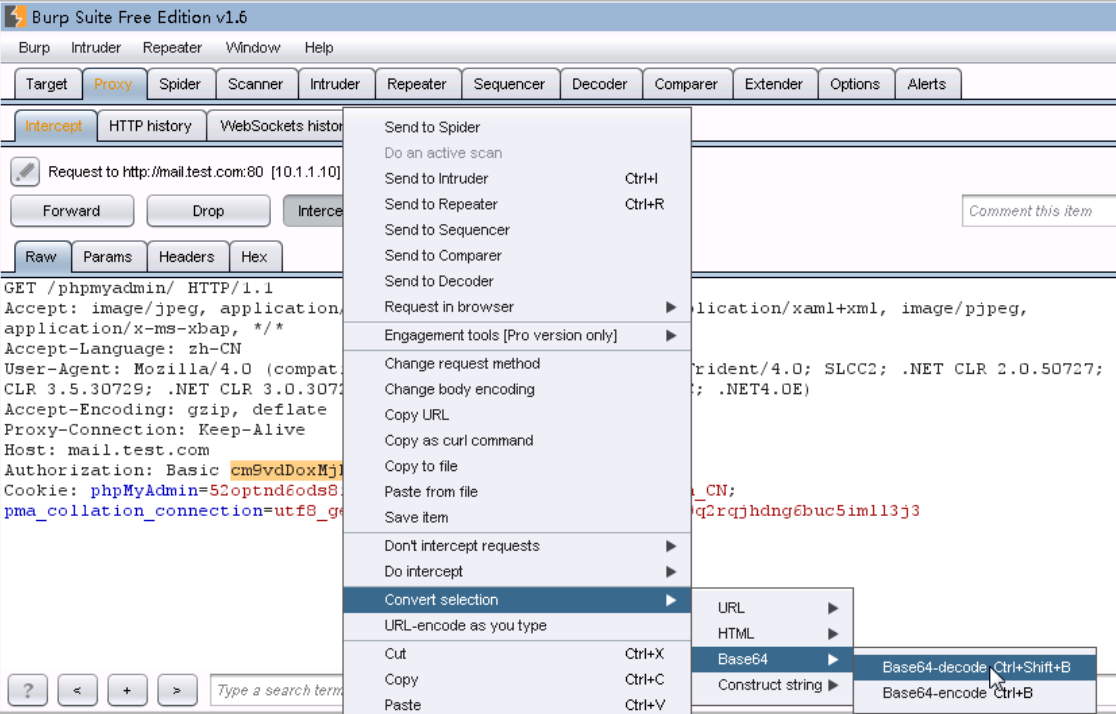Select Send to Spider
The width and height of the screenshot is (1116, 714).
point(517,127)
